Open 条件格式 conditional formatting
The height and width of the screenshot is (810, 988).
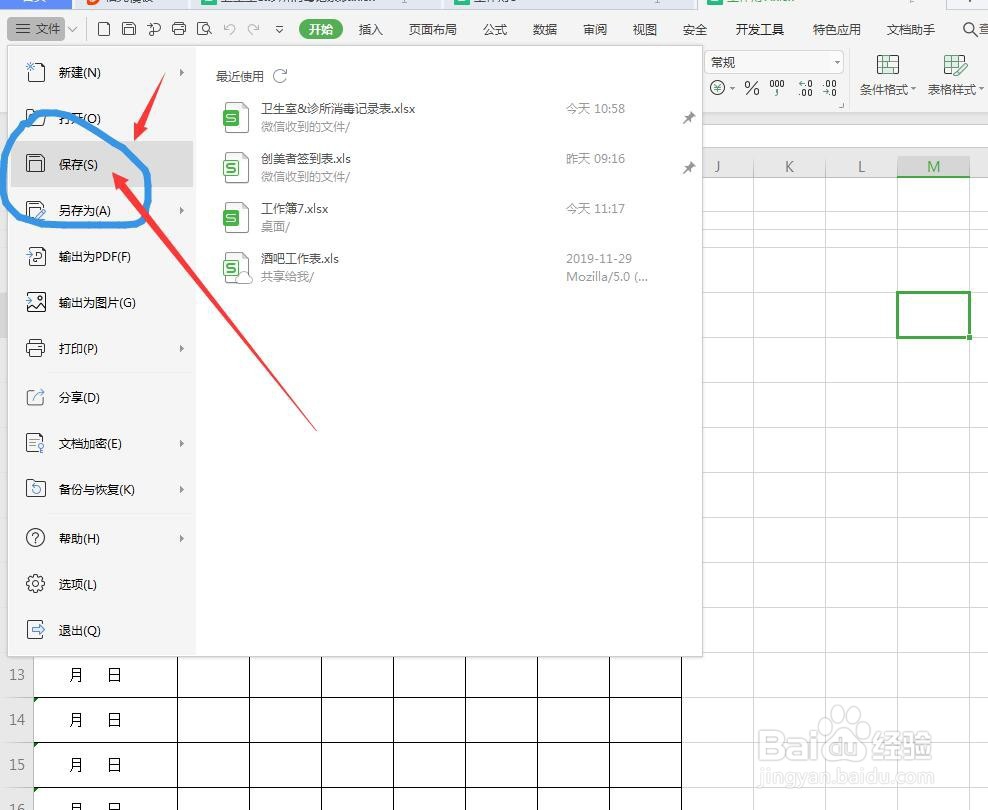pyautogui.click(x=887, y=74)
